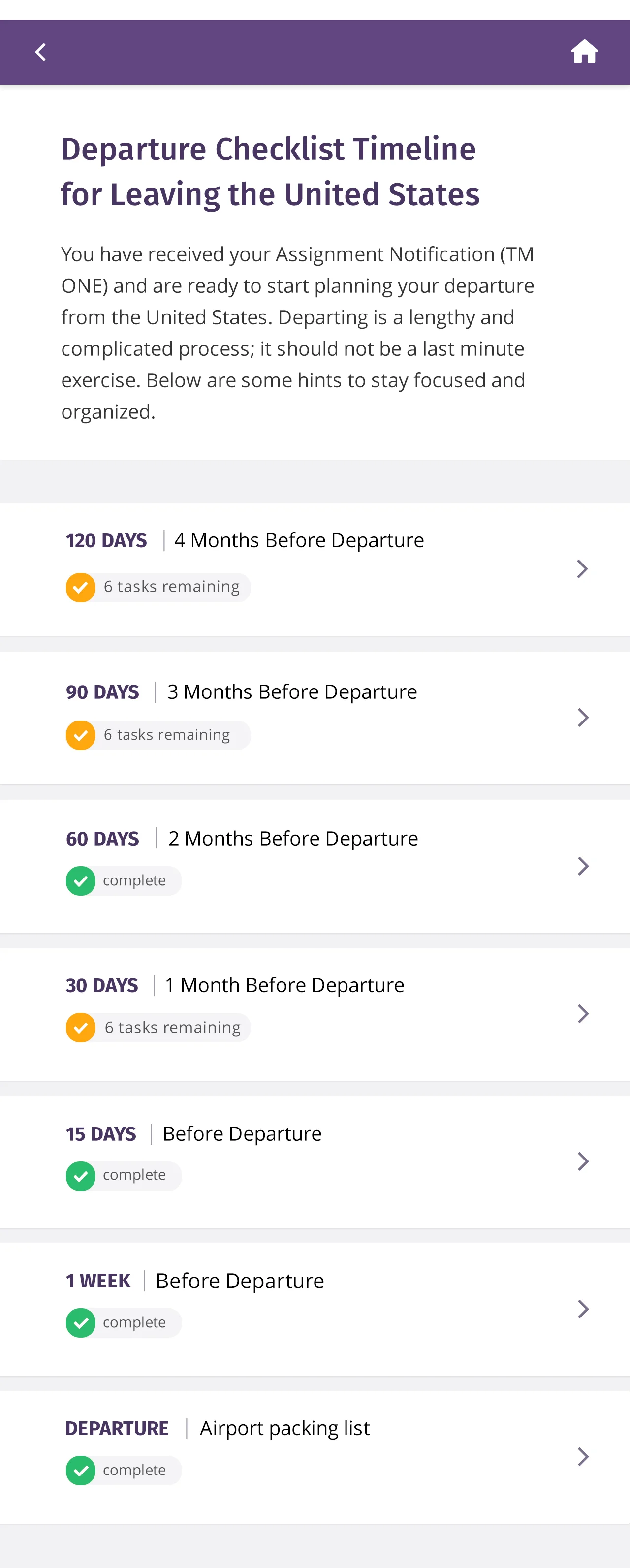Open 60 Days chevron arrow
Viewport: 630px width, 1568px height.
pos(583,866)
